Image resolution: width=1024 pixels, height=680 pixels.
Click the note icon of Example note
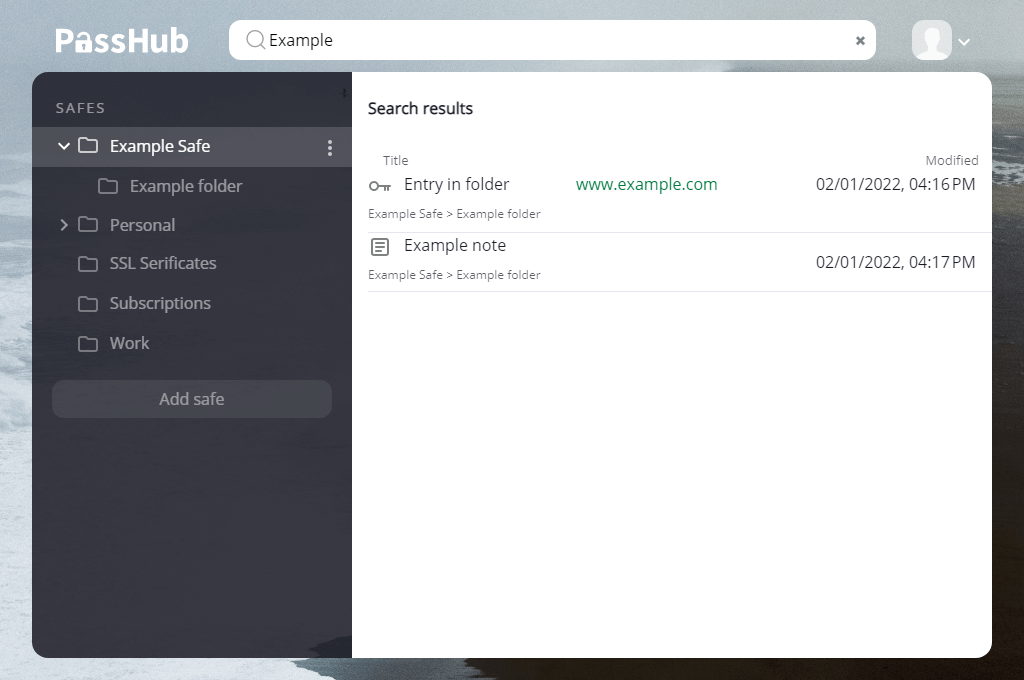[x=379, y=247]
